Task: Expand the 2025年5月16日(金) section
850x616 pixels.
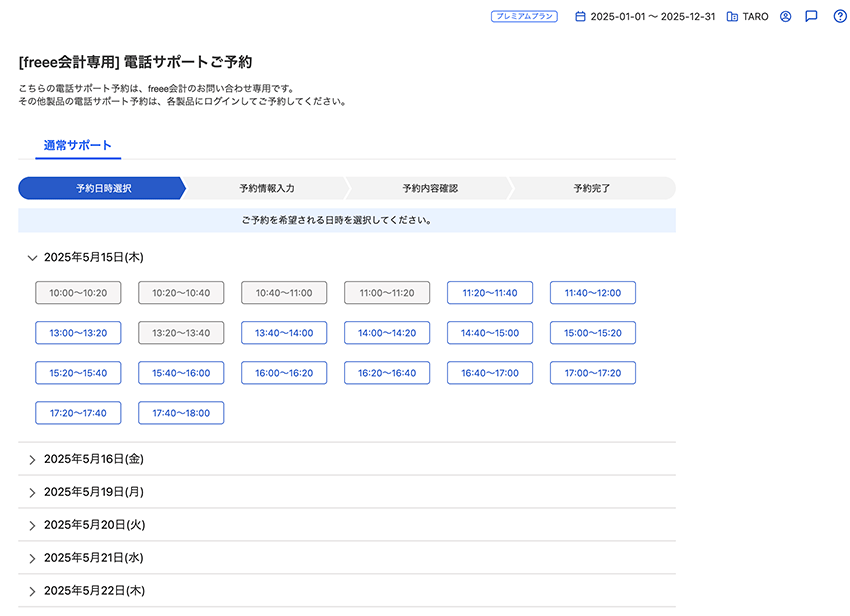Action: pos(33,460)
